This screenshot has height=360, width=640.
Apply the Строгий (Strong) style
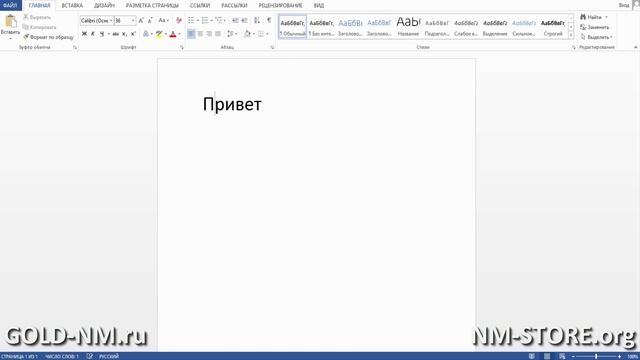[553, 27]
